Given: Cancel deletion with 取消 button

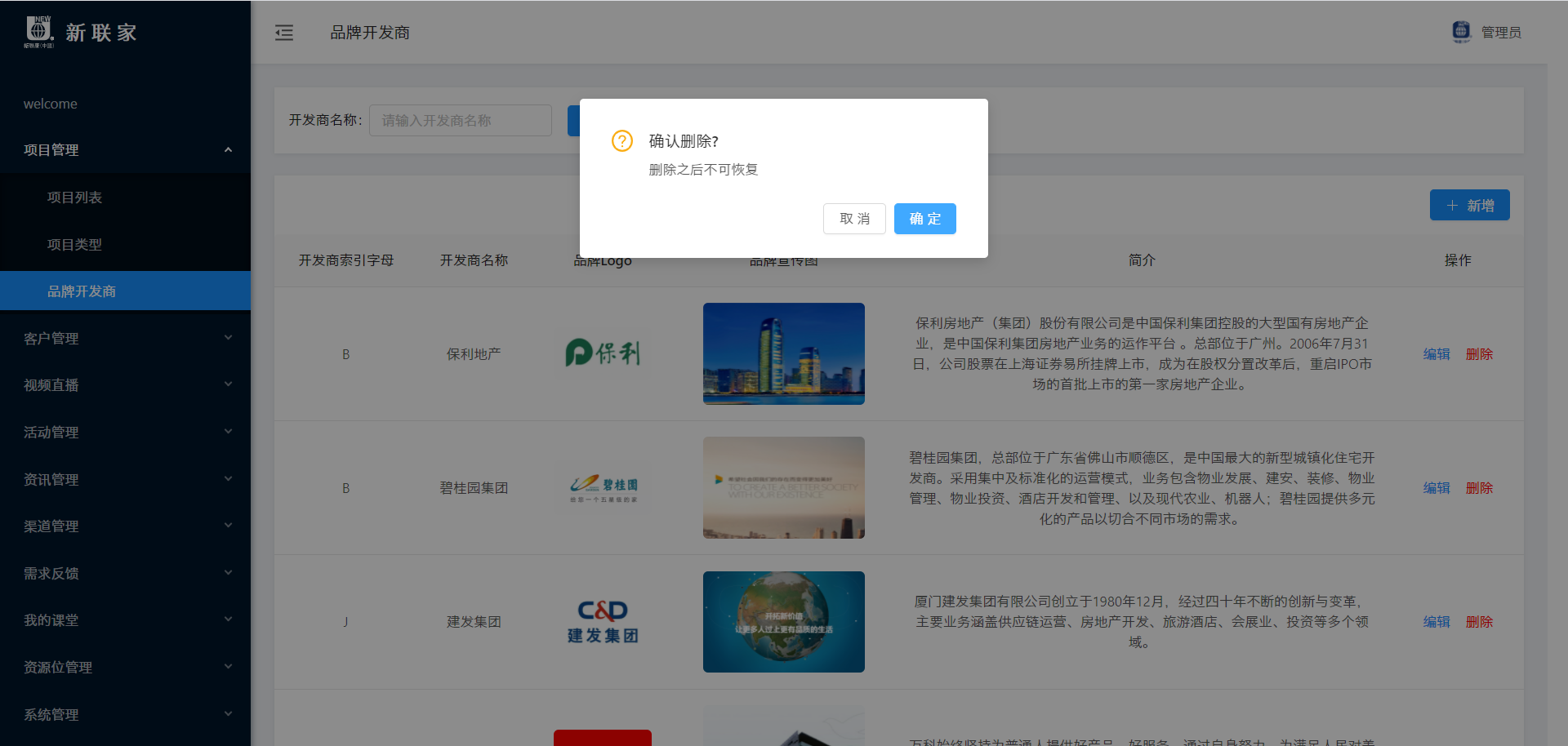Looking at the screenshot, I should 854,219.
